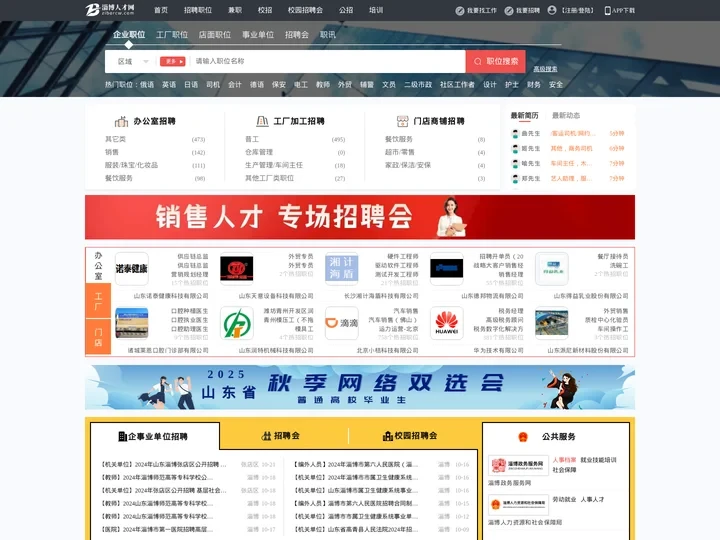Open the 区域 region dropdown

pos(133,62)
